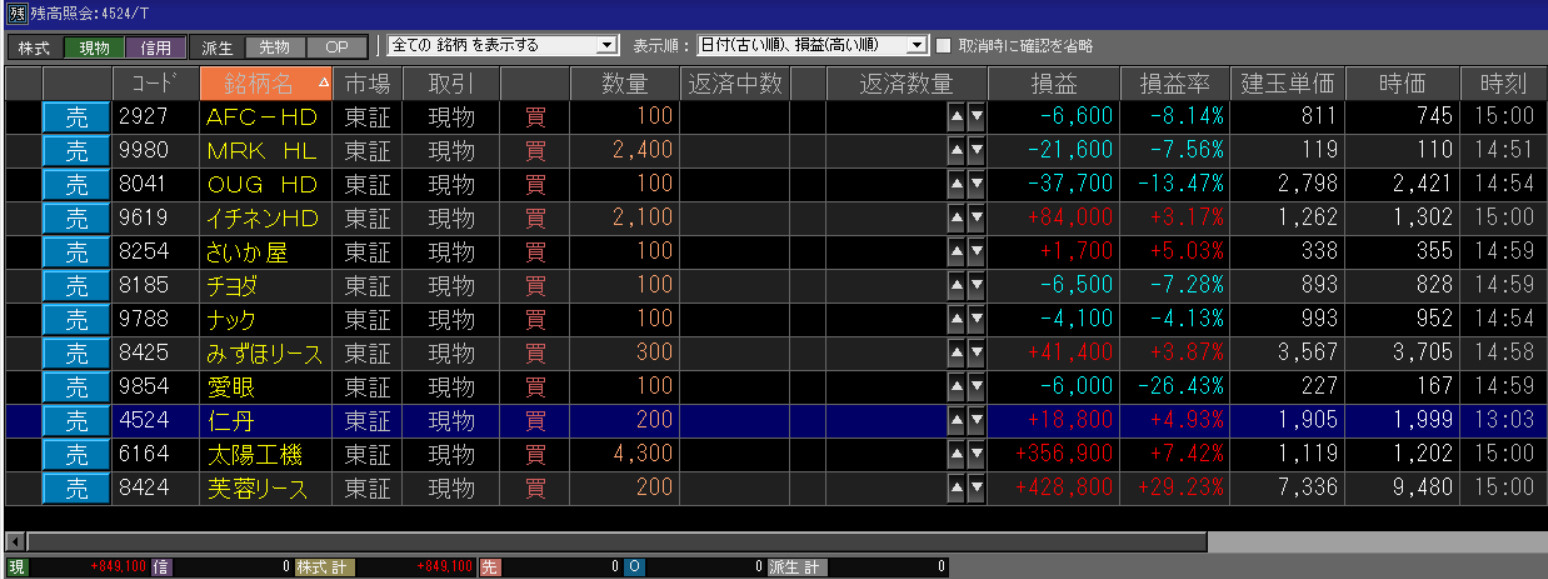Click the 時価 column header

pyautogui.click(x=1401, y=83)
